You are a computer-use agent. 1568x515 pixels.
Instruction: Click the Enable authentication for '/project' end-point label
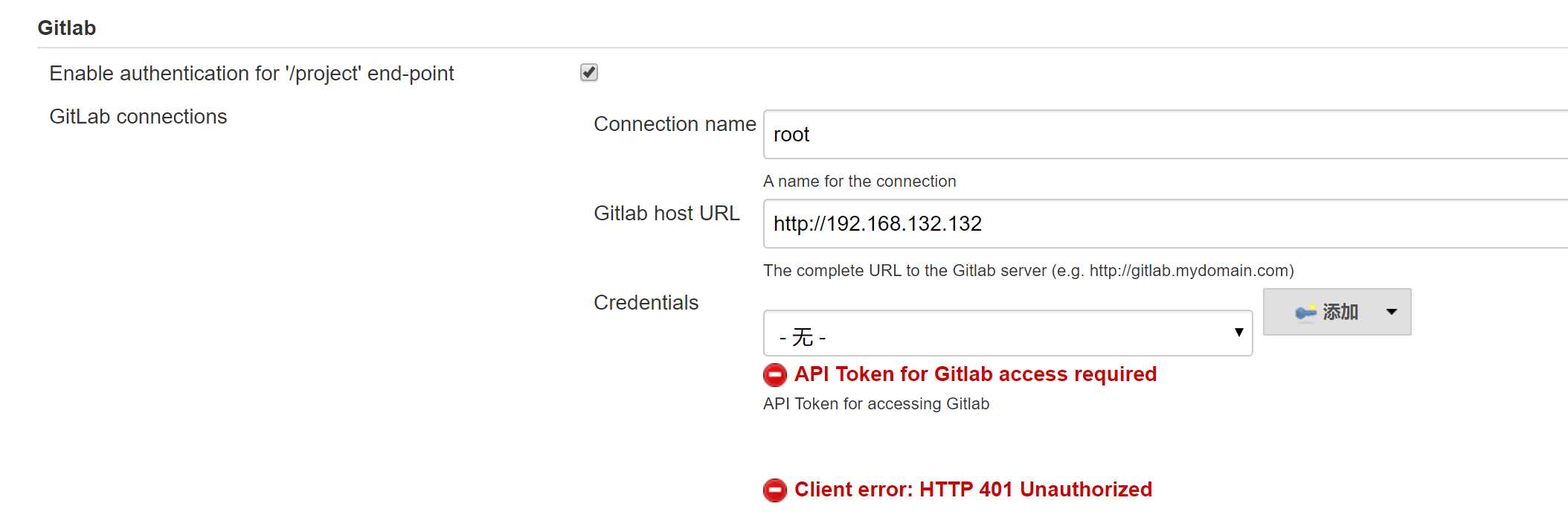point(251,74)
